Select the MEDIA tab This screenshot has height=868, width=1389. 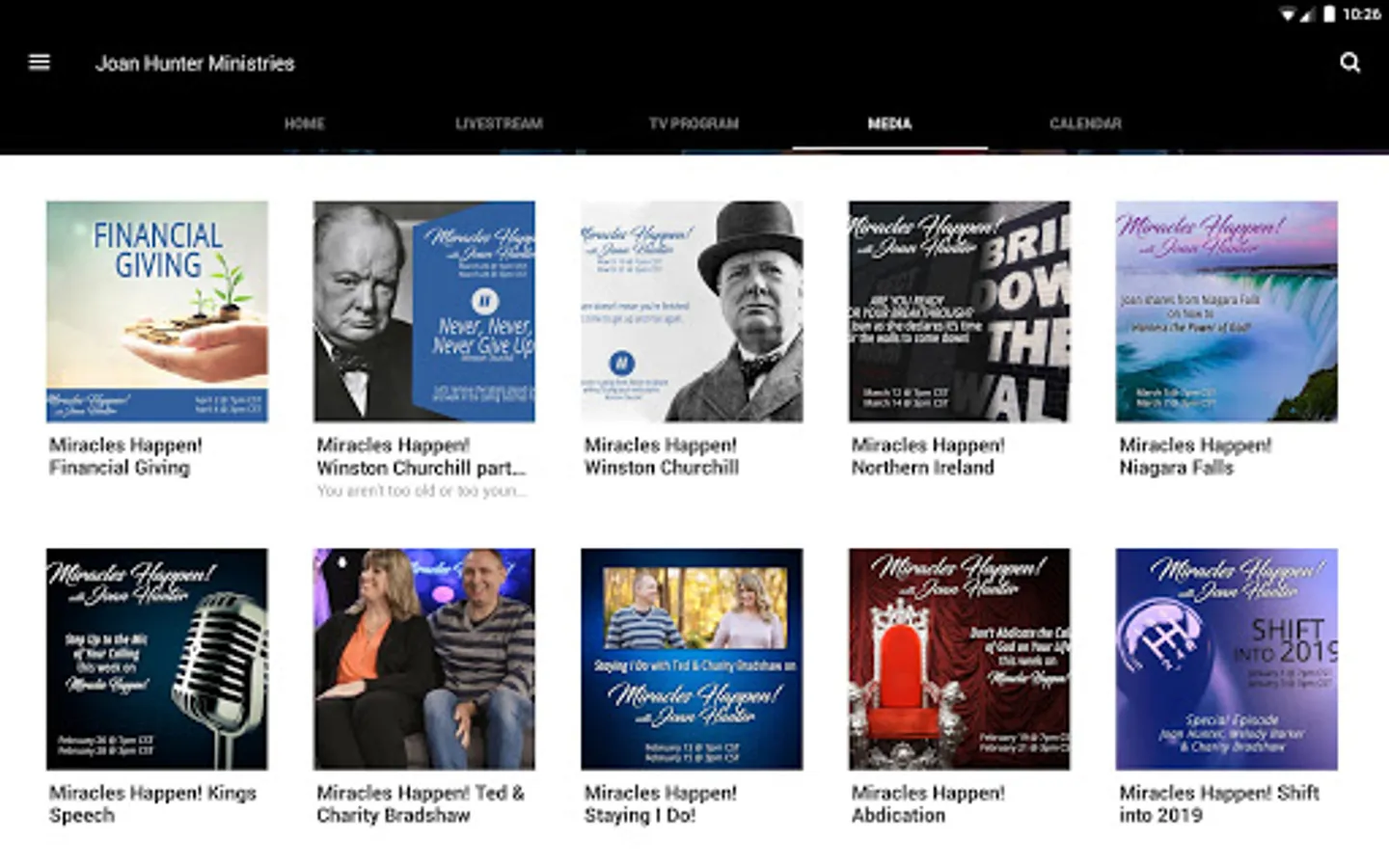coord(889,123)
